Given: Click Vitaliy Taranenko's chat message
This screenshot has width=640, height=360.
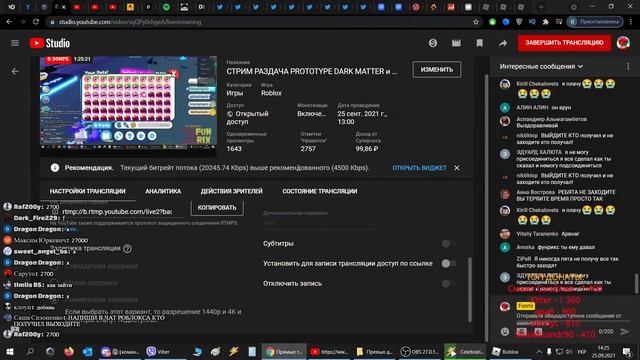Looking at the screenshot, I should point(548,234).
